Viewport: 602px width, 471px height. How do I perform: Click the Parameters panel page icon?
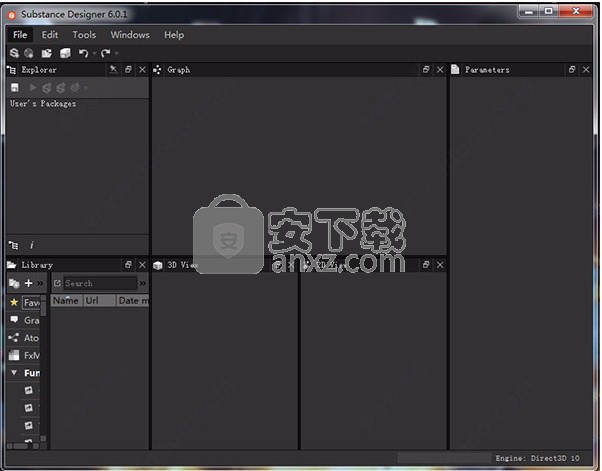[x=455, y=69]
